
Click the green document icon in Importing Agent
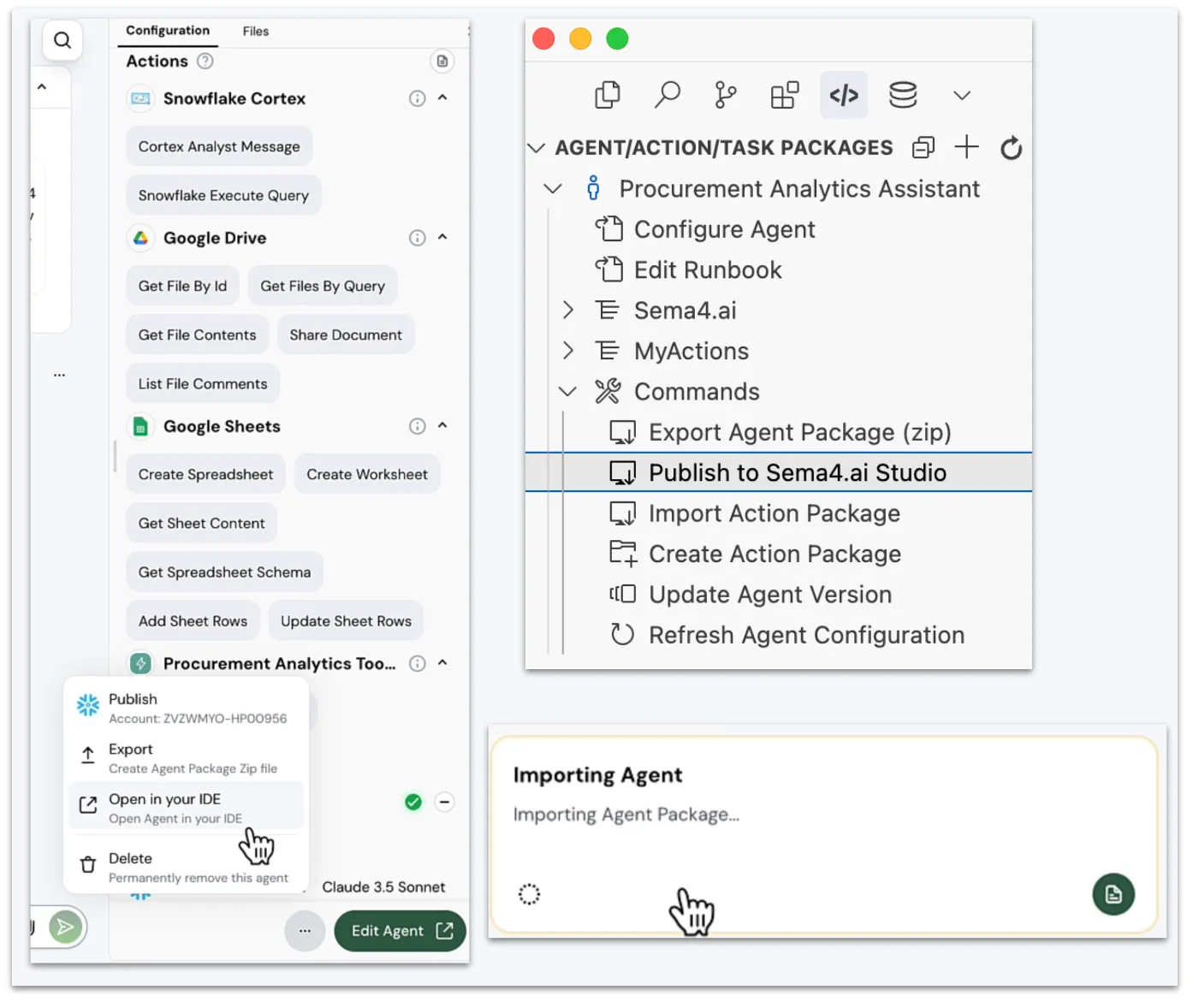click(1113, 894)
